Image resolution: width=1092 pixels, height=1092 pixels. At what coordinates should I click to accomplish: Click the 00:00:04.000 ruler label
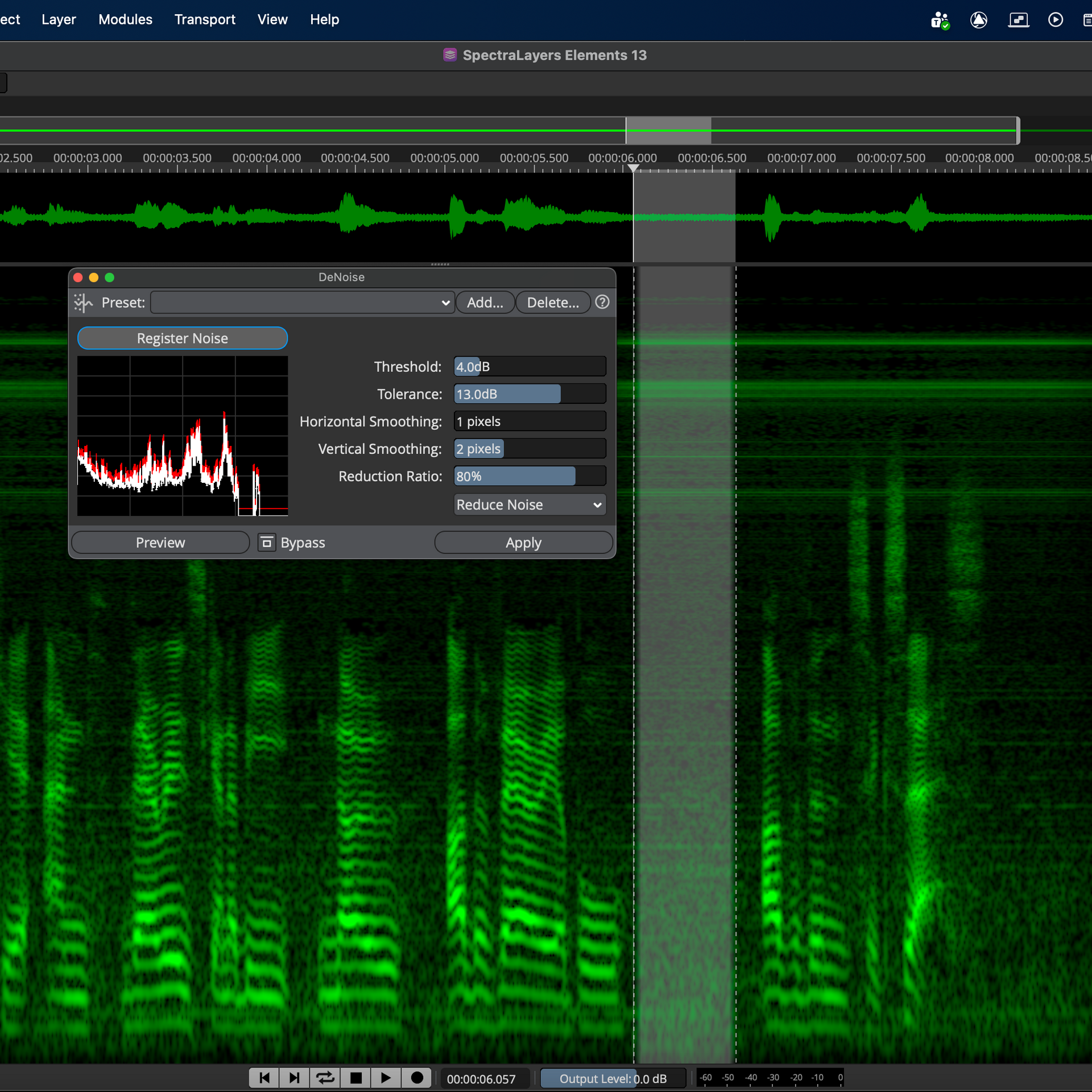pyautogui.click(x=267, y=158)
